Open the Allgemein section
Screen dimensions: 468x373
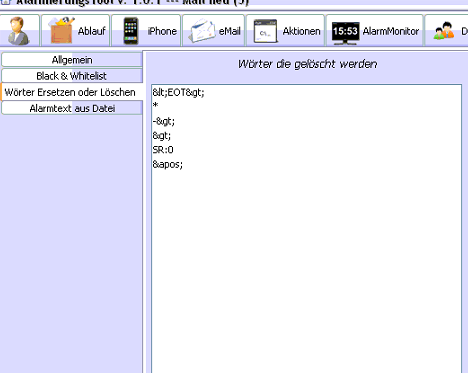(72, 60)
